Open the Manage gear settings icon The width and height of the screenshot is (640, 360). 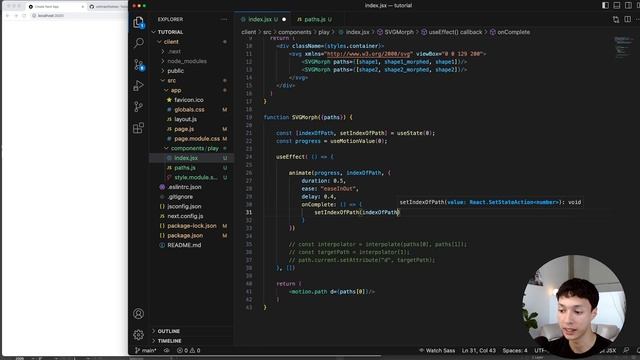(138, 335)
